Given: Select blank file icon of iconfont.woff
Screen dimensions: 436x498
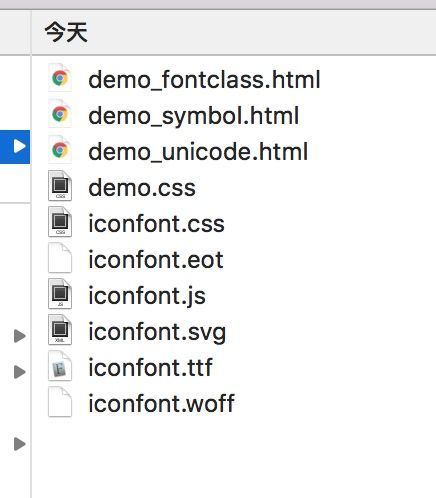Looking at the screenshot, I should coord(60,402).
